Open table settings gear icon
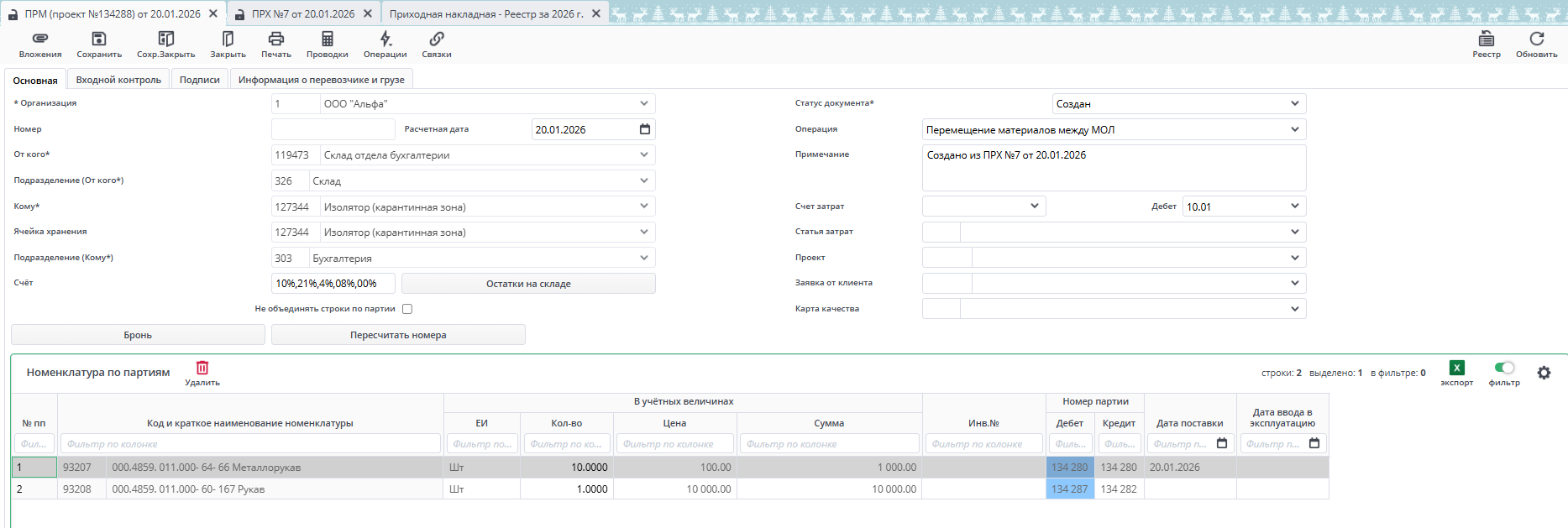The image size is (1568, 528). tap(1544, 373)
